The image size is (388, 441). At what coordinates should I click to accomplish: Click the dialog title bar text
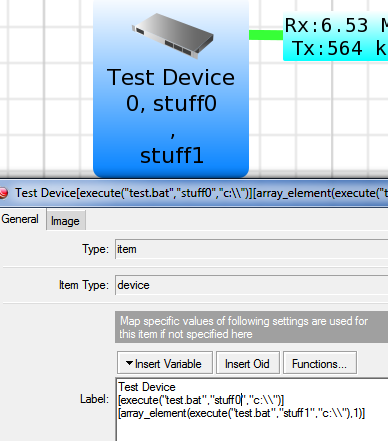pos(201,193)
